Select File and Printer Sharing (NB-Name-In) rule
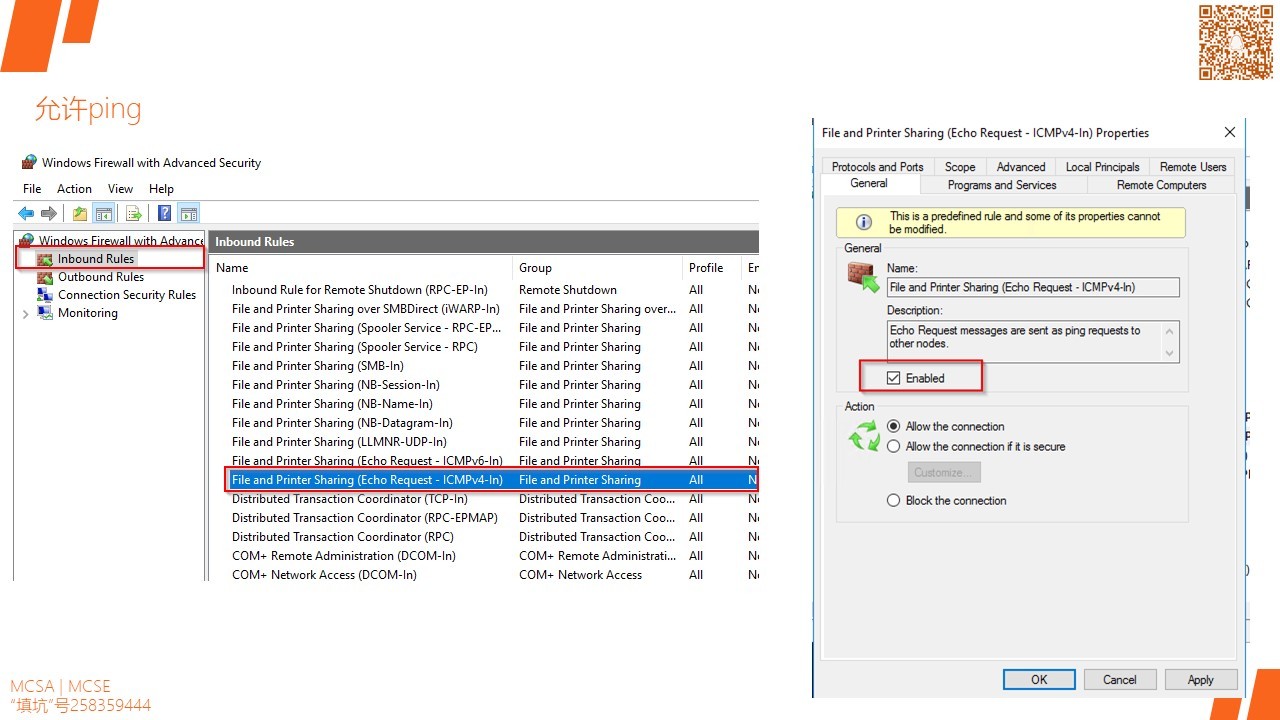Viewport: 1280px width, 720px height. click(494, 404)
